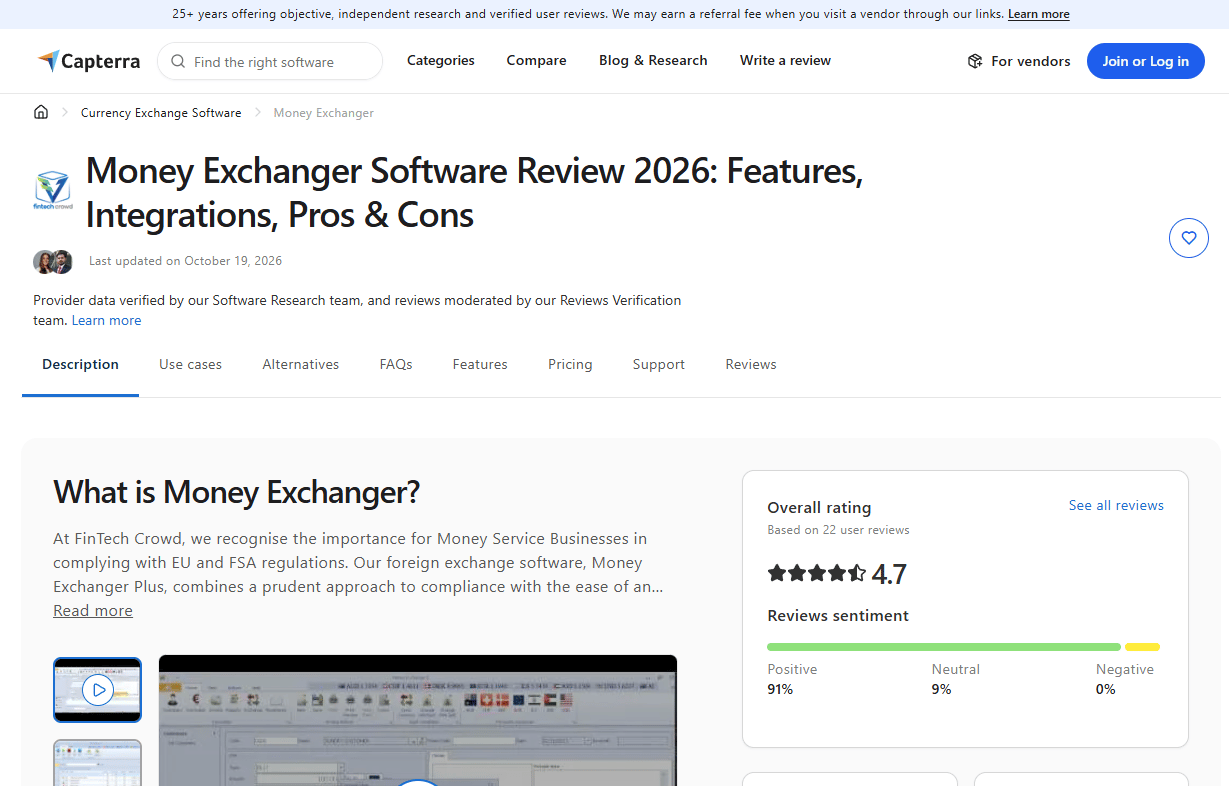Image resolution: width=1229 pixels, height=786 pixels.
Task: Go to Currency Exchange Software breadcrumb
Action: click(x=161, y=113)
